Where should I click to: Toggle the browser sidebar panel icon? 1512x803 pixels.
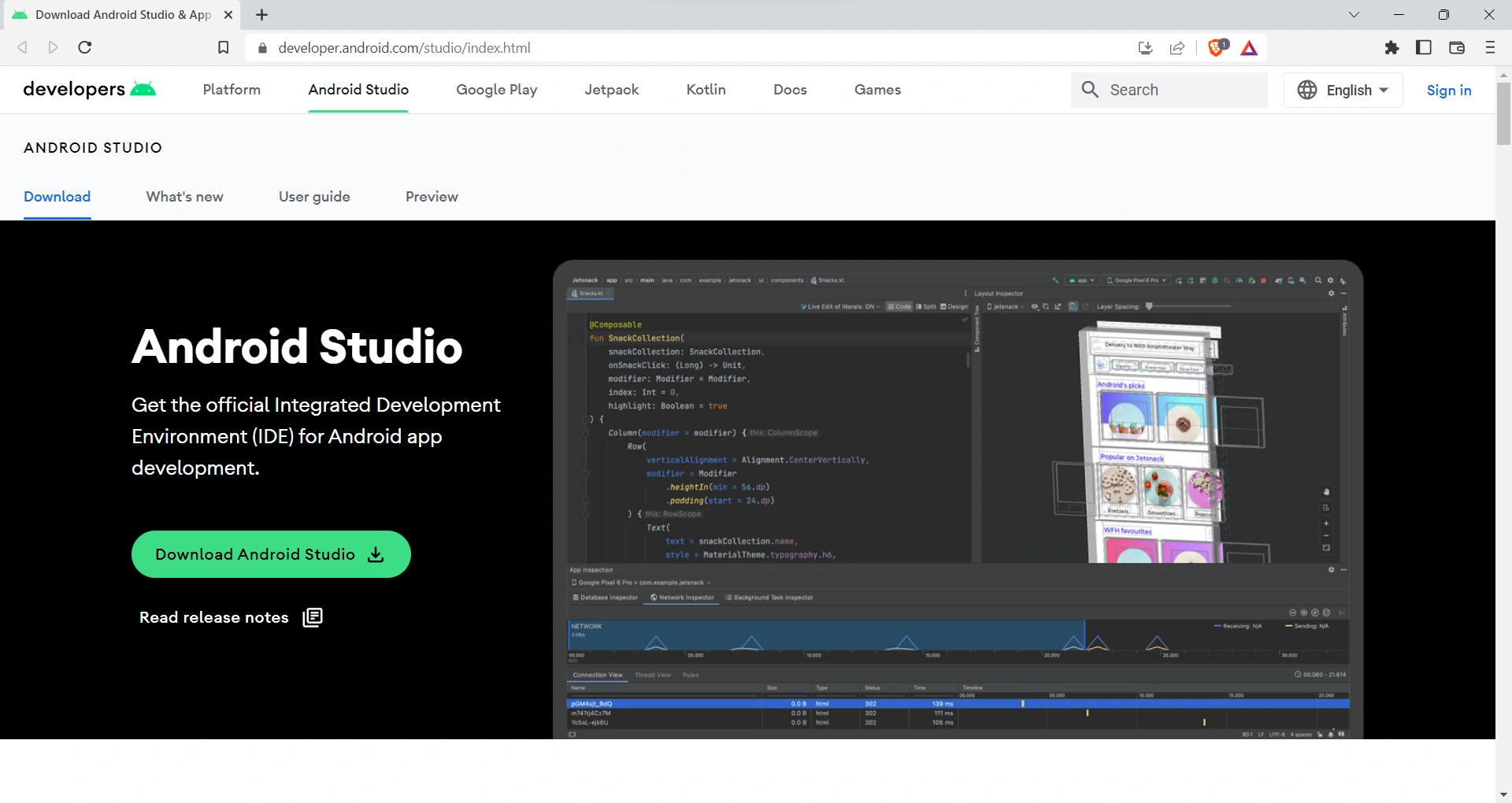click(x=1424, y=48)
